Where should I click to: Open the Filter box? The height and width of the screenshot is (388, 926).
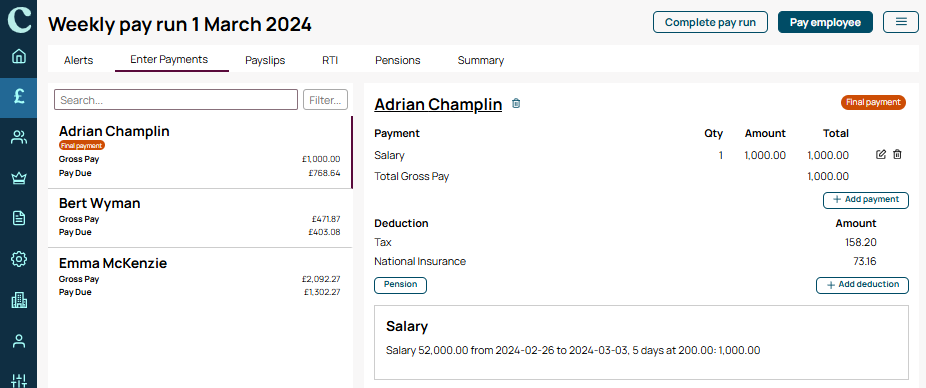(325, 100)
